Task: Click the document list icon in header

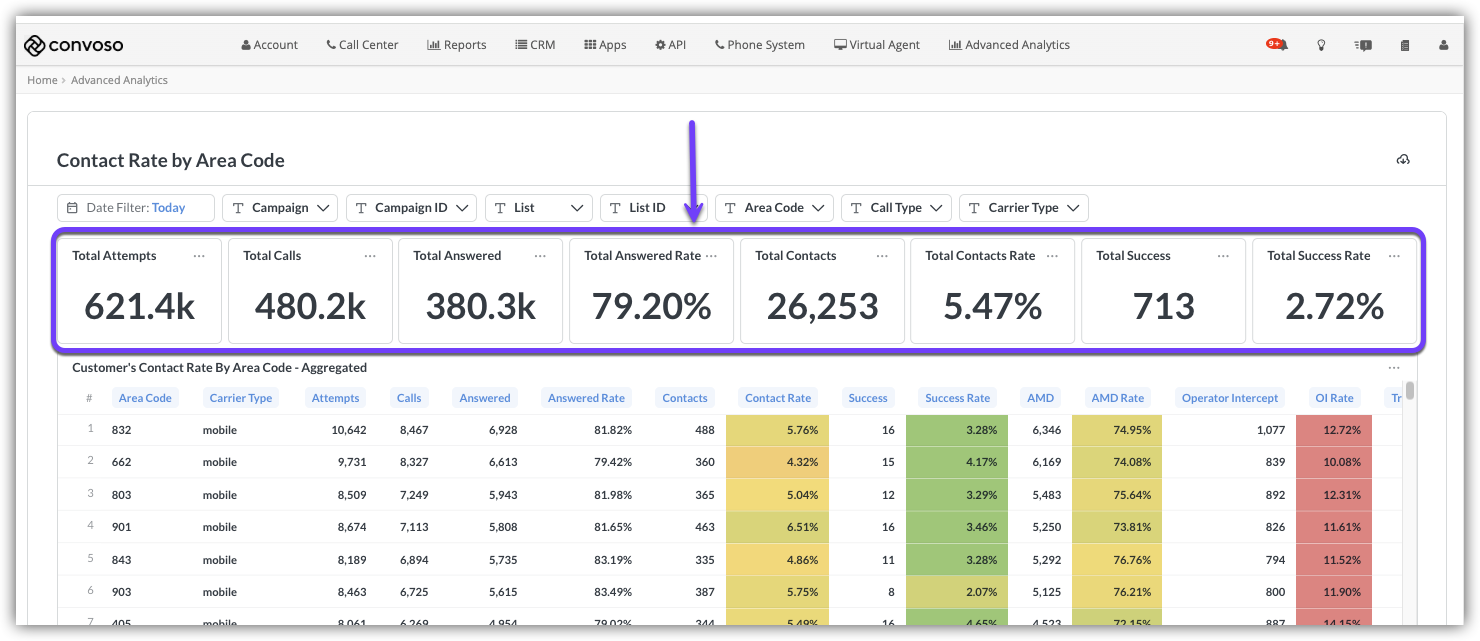Action: (x=1405, y=45)
